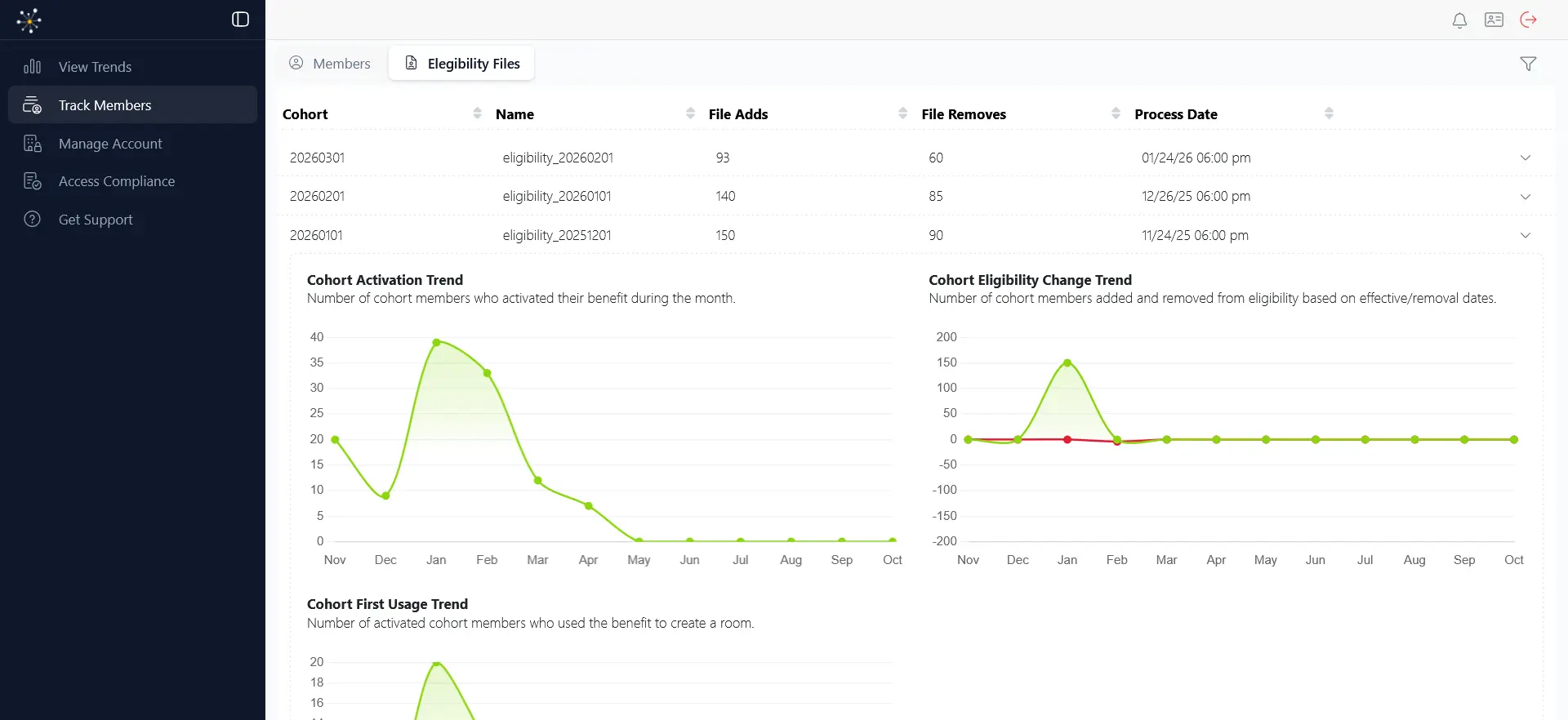Click the Cohort Activation Trend heading
This screenshot has width=1568, height=720.
[x=385, y=280]
